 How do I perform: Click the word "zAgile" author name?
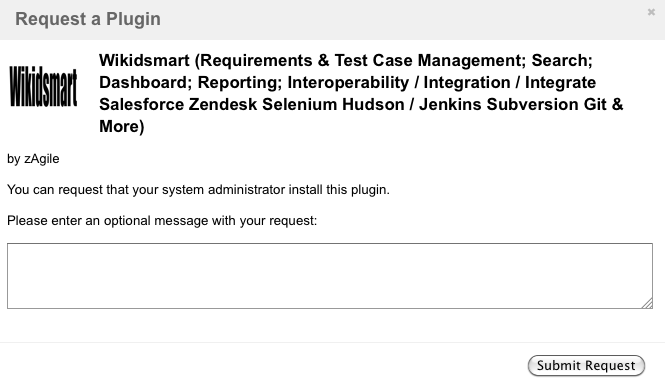click(42, 159)
